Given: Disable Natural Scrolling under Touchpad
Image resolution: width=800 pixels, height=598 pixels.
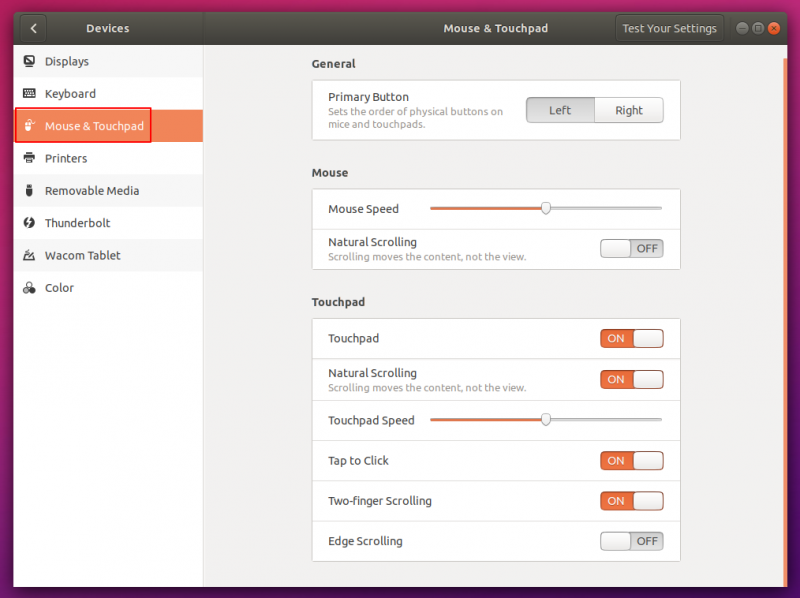Looking at the screenshot, I should point(631,379).
